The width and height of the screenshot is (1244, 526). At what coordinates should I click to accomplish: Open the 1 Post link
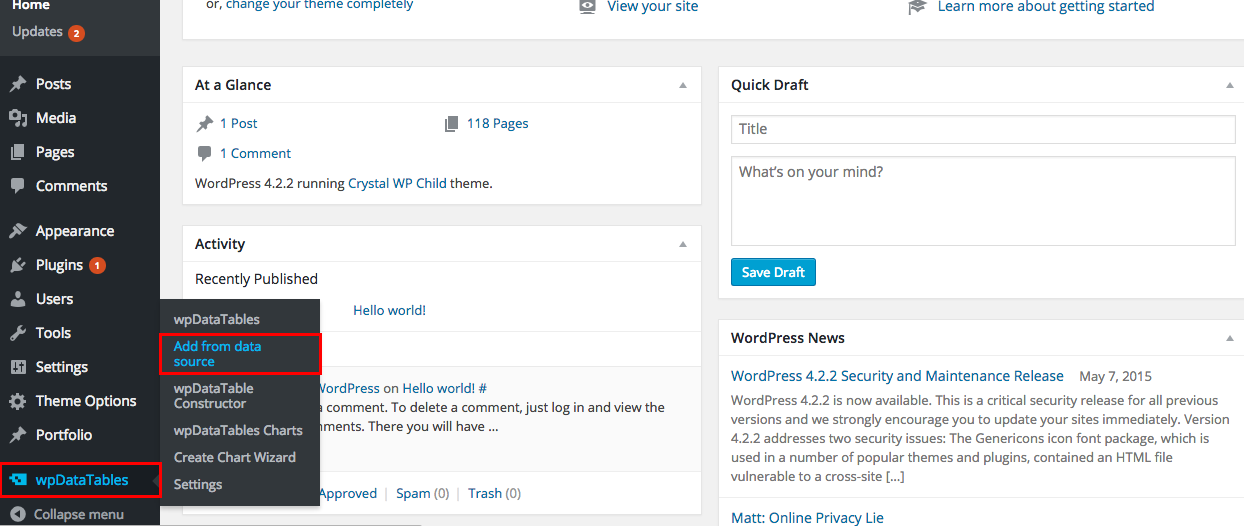239,123
